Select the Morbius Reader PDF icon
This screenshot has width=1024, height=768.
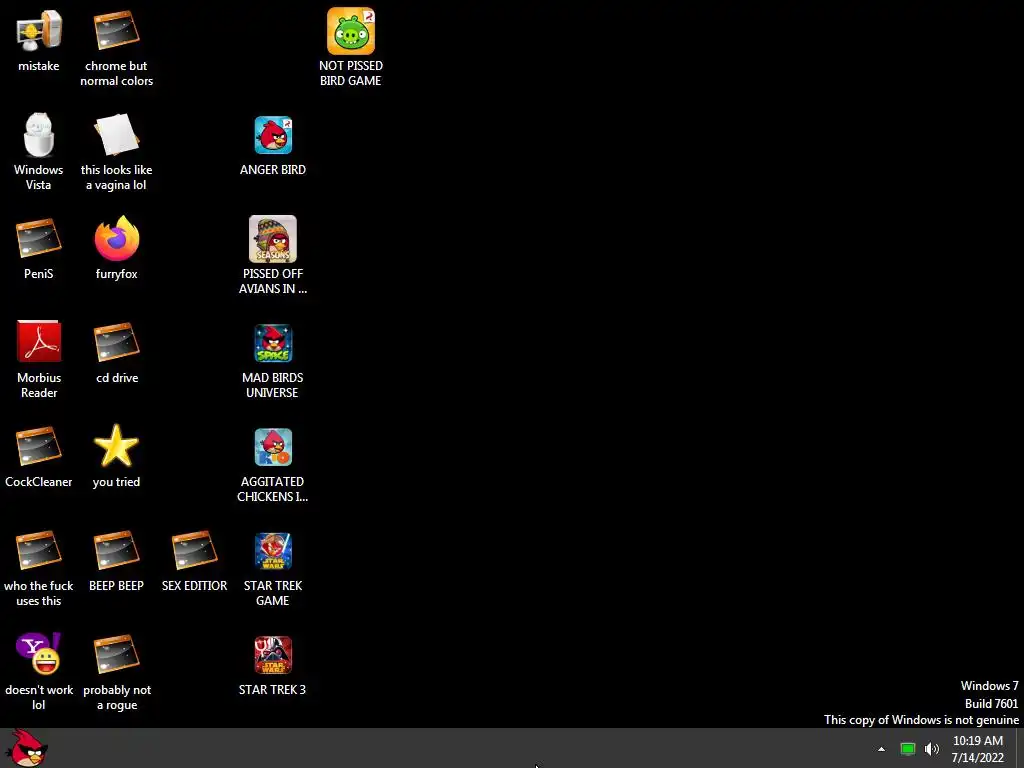[39, 341]
